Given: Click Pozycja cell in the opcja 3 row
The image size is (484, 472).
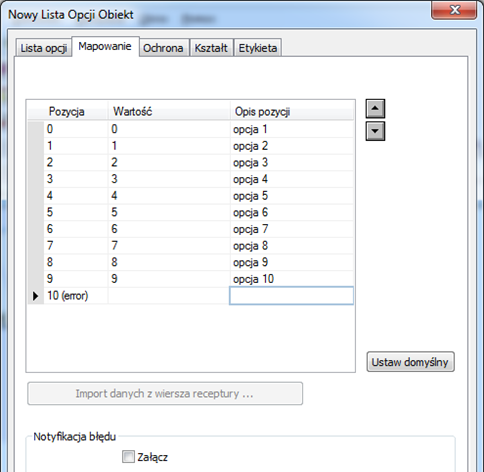Looking at the screenshot, I should (x=76, y=162).
